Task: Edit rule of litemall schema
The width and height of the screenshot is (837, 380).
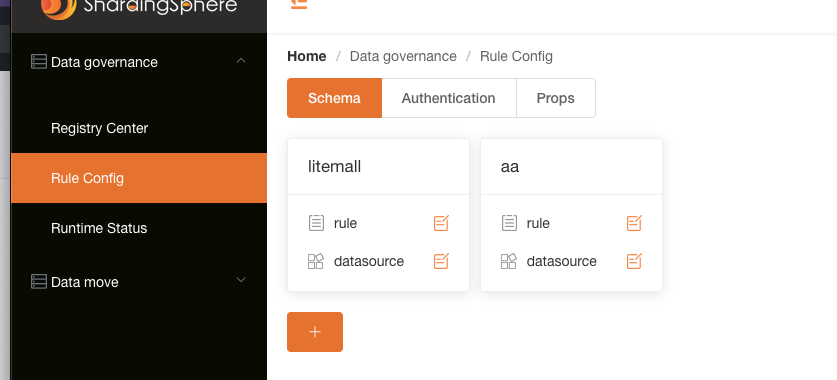Action: point(441,223)
